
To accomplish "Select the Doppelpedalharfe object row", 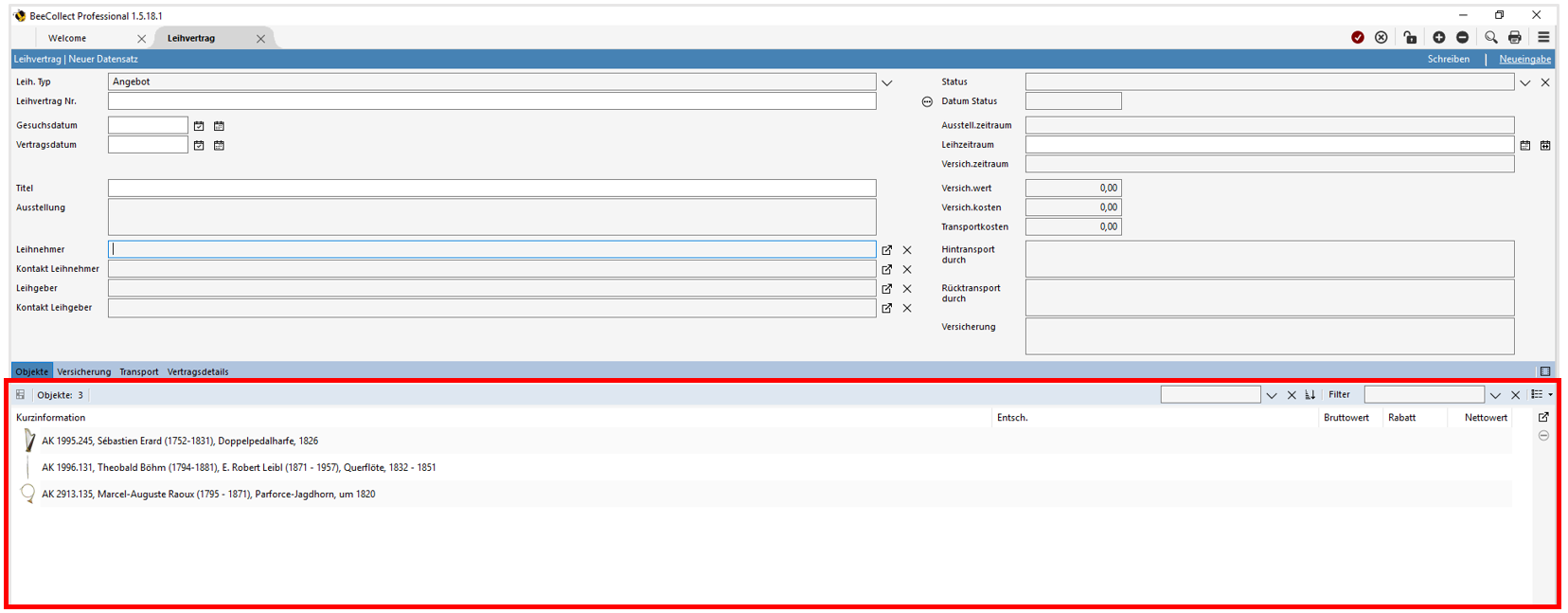I will [180, 442].
